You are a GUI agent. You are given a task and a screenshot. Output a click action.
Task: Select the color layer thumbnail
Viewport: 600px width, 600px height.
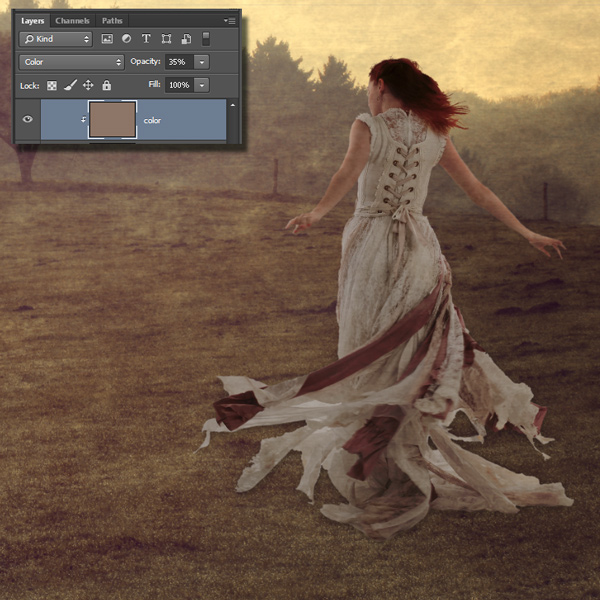tap(112, 119)
